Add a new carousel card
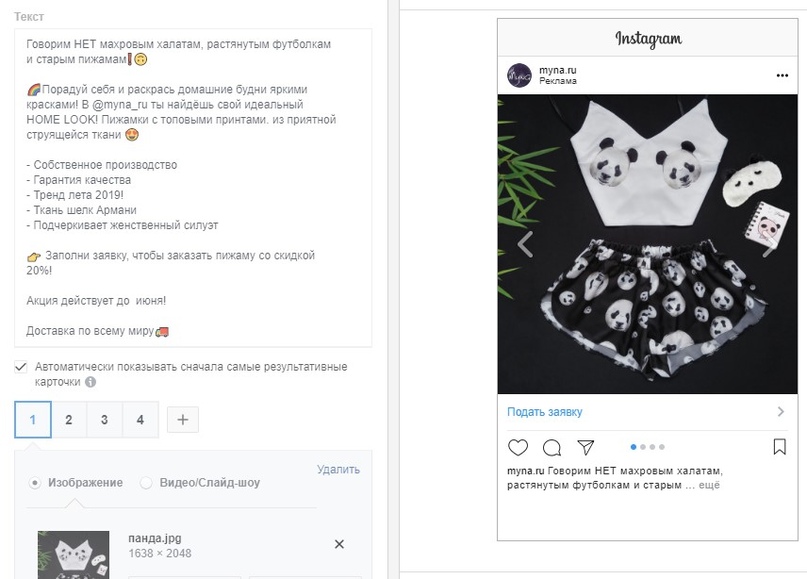 [182, 420]
